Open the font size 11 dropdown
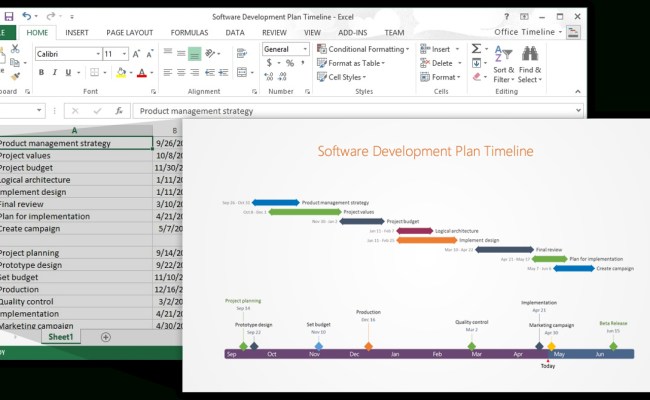650x400 pixels. click(124, 54)
